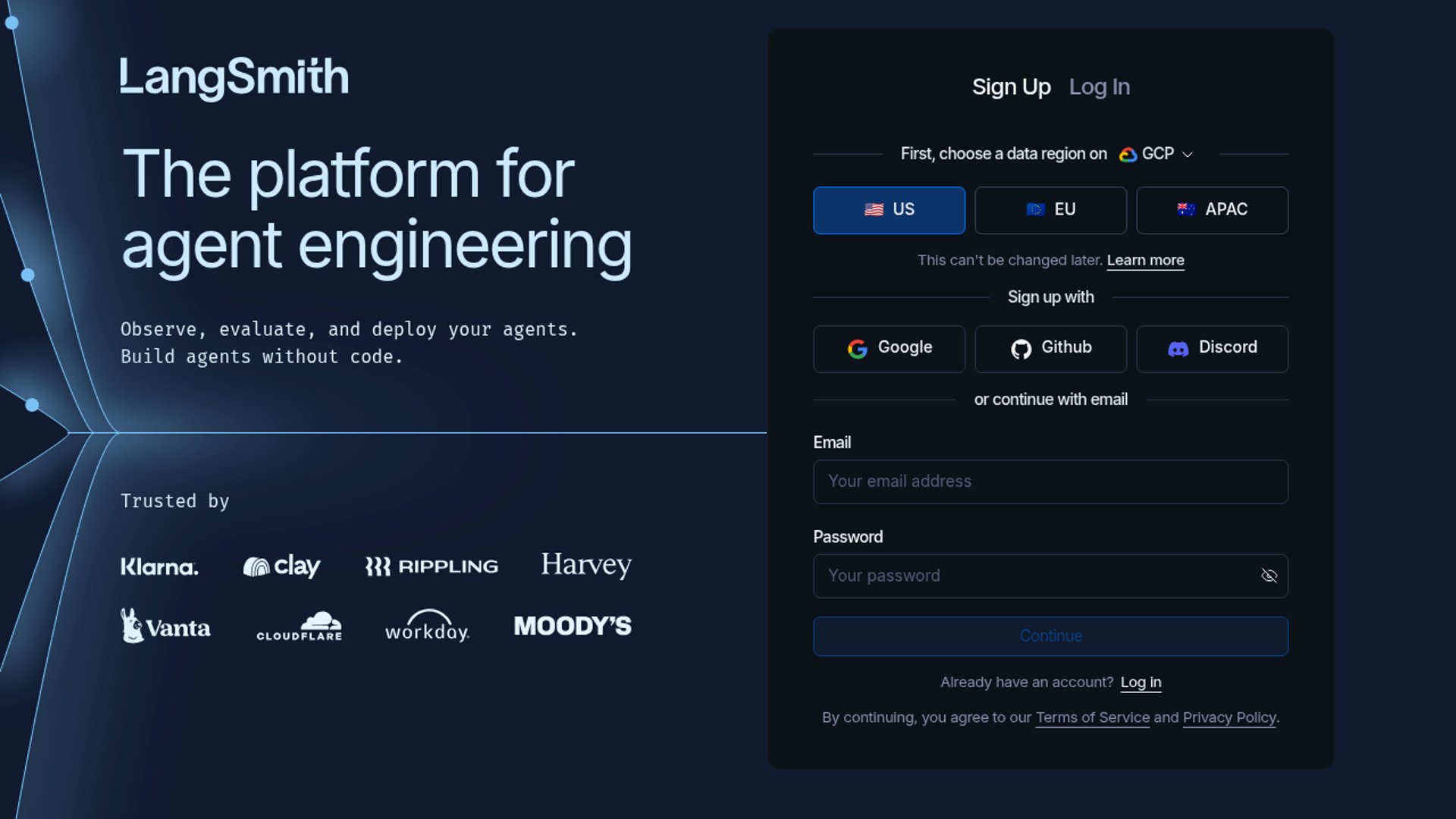The width and height of the screenshot is (1456, 819).
Task: Click the Vanta logo
Action: coord(165,626)
